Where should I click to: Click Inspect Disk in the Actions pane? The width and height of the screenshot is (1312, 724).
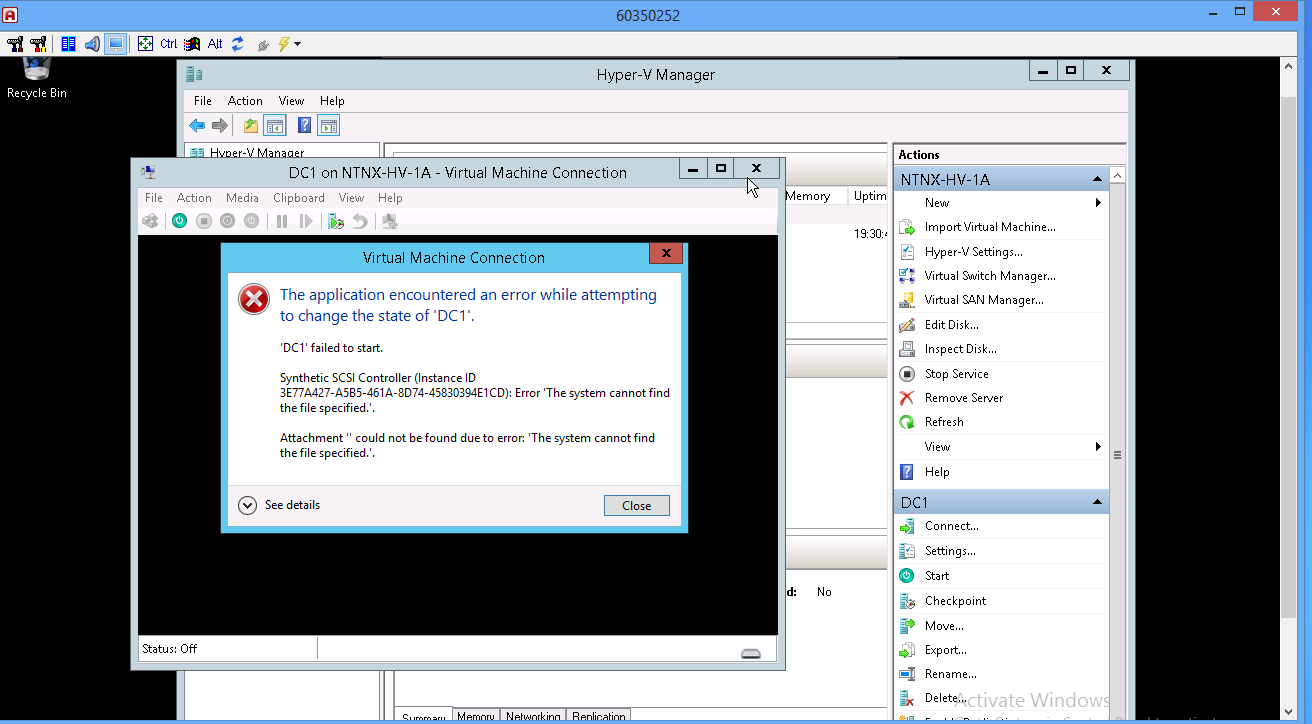(x=960, y=349)
